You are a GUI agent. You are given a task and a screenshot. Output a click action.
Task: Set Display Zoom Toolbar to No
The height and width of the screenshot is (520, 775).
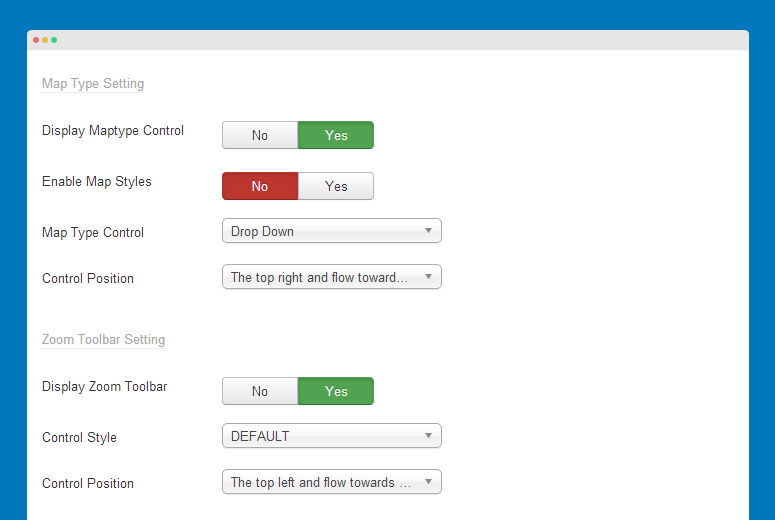[260, 391]
